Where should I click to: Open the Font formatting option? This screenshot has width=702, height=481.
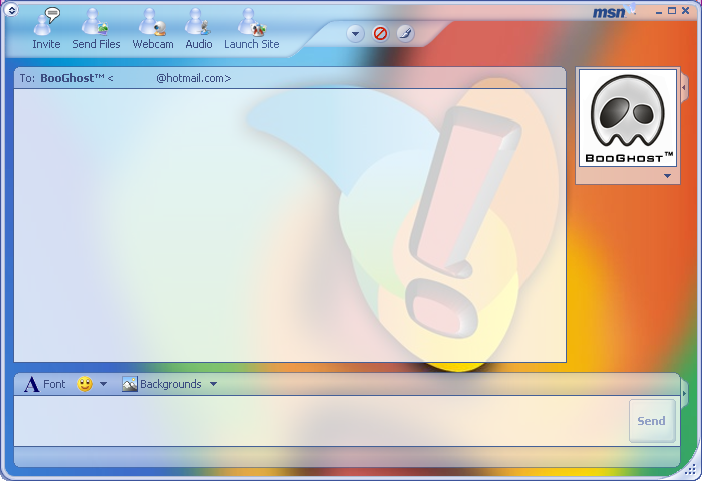(45, 384)
